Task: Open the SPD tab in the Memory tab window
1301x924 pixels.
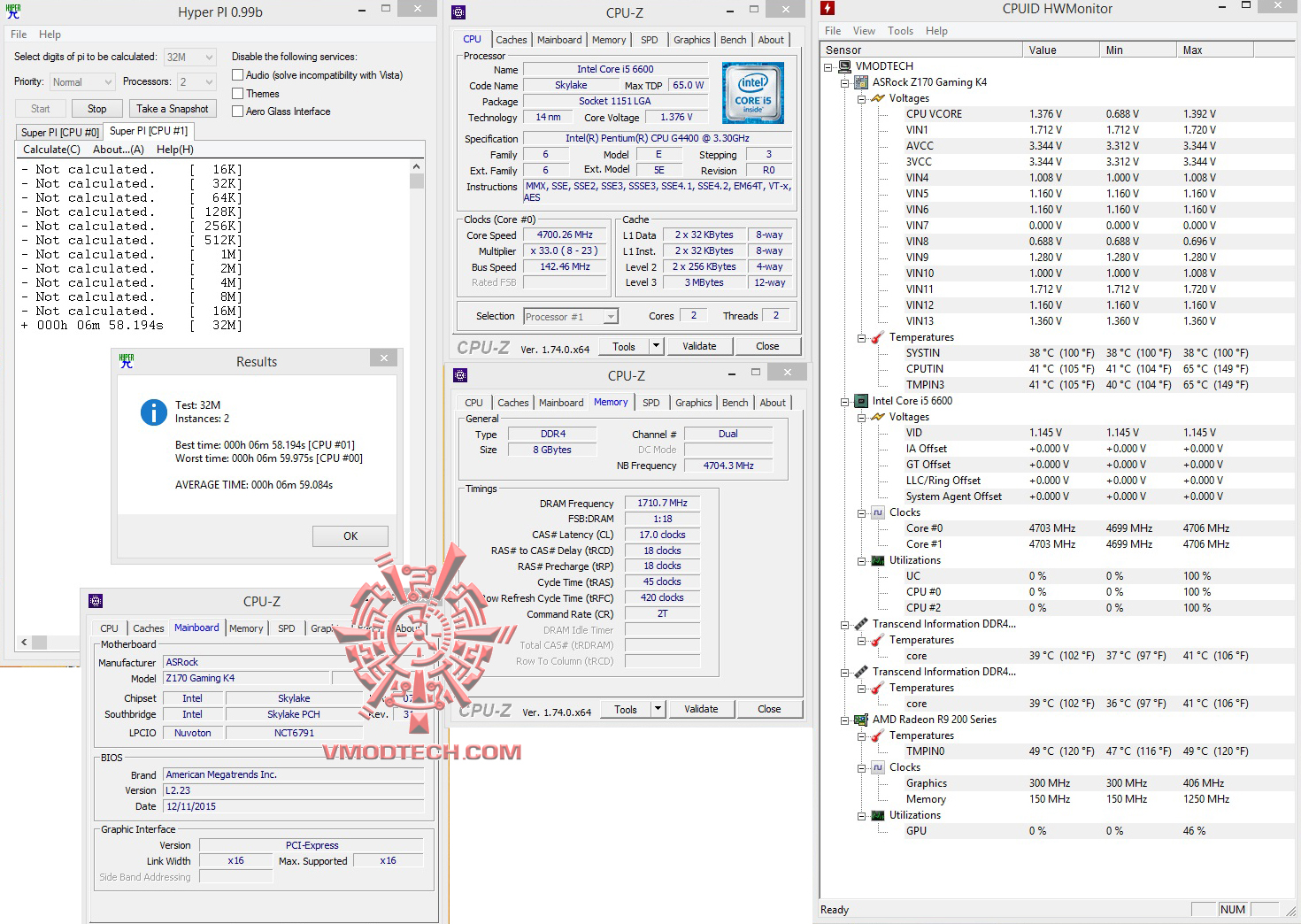Action: point(651,403)
